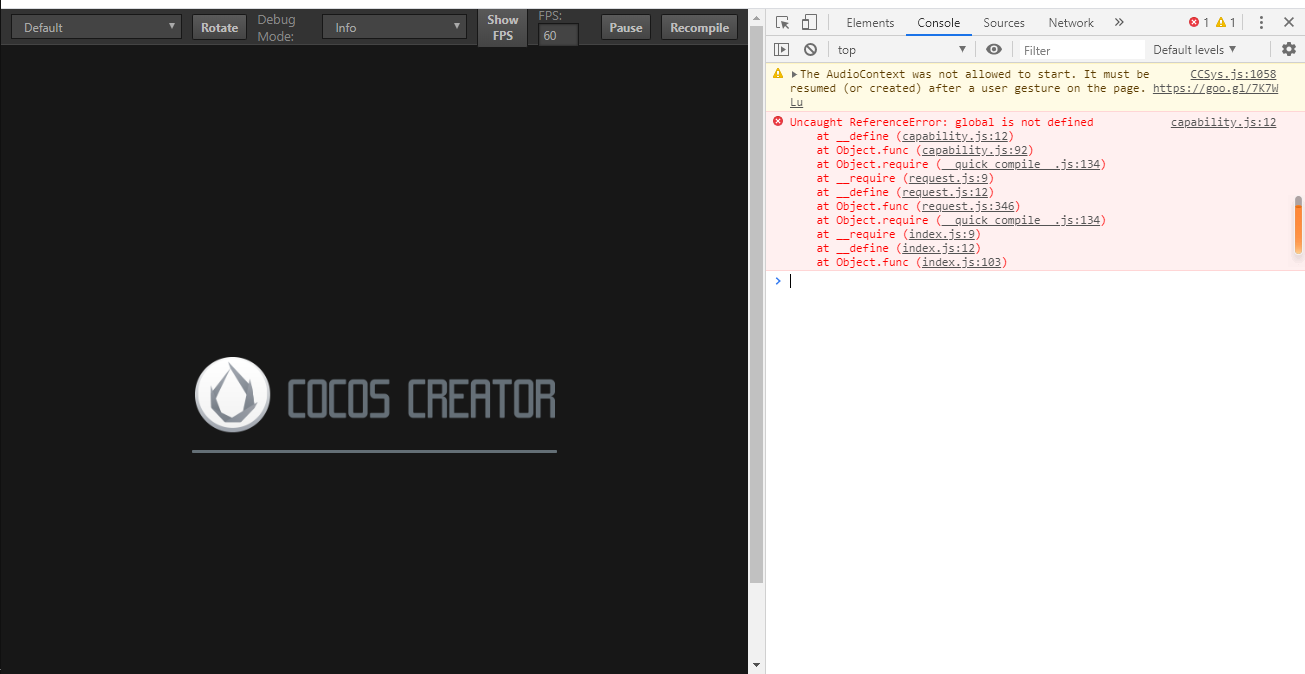Open the Network tab
The width and height of the screenshot is (1305, 674).
pyautogui.click(x=1070, y=22)
